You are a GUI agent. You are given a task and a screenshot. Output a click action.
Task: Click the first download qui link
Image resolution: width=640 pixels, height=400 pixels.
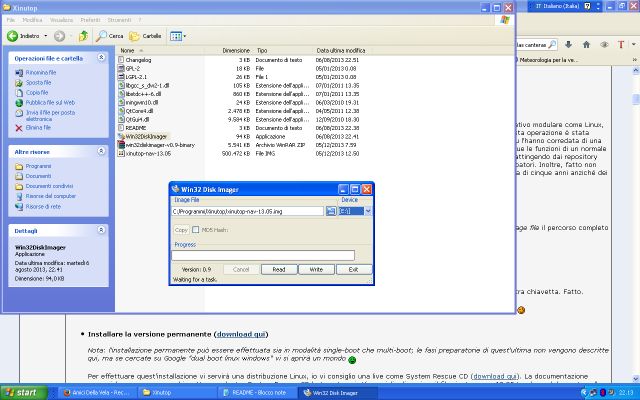pos(241,334)
